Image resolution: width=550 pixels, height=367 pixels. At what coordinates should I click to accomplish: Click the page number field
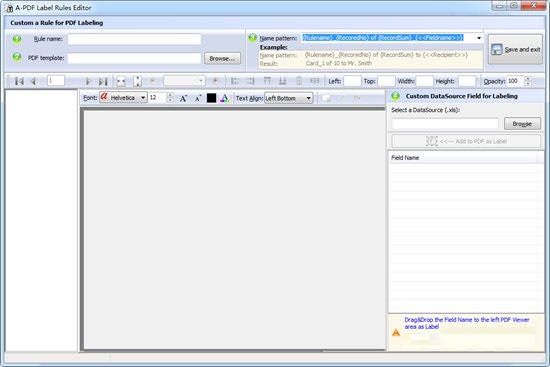point(56,81)
